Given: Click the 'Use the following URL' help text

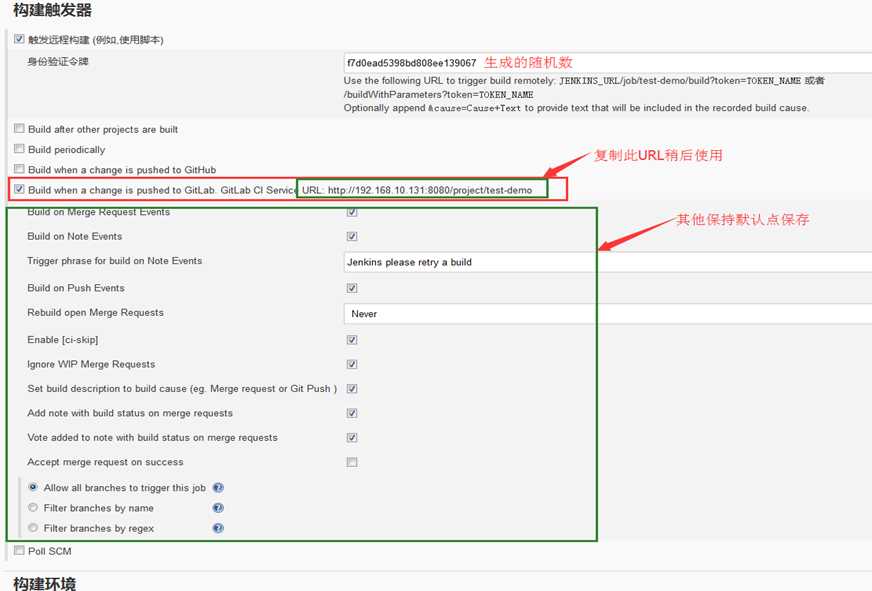Looking at the screenshot, I should pyautogui.click(x=584, y=87).
